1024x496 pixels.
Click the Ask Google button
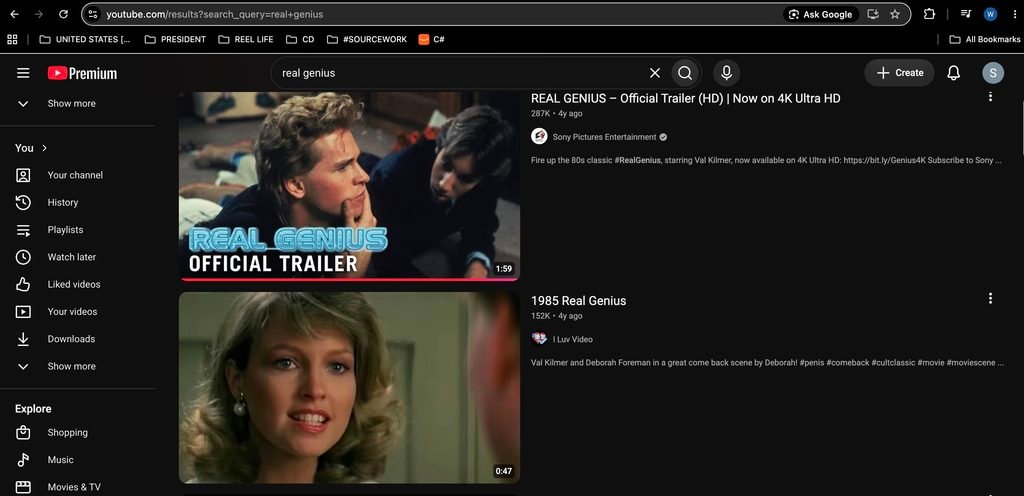[821, 14]
